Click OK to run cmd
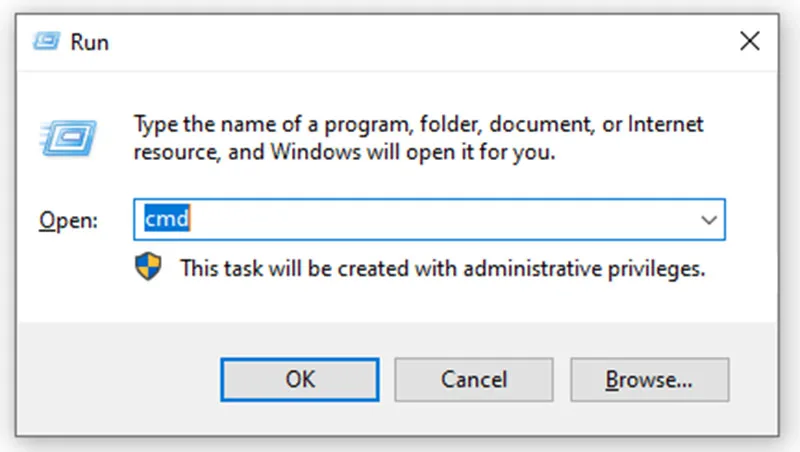800x452 pixels. point(300,380)
